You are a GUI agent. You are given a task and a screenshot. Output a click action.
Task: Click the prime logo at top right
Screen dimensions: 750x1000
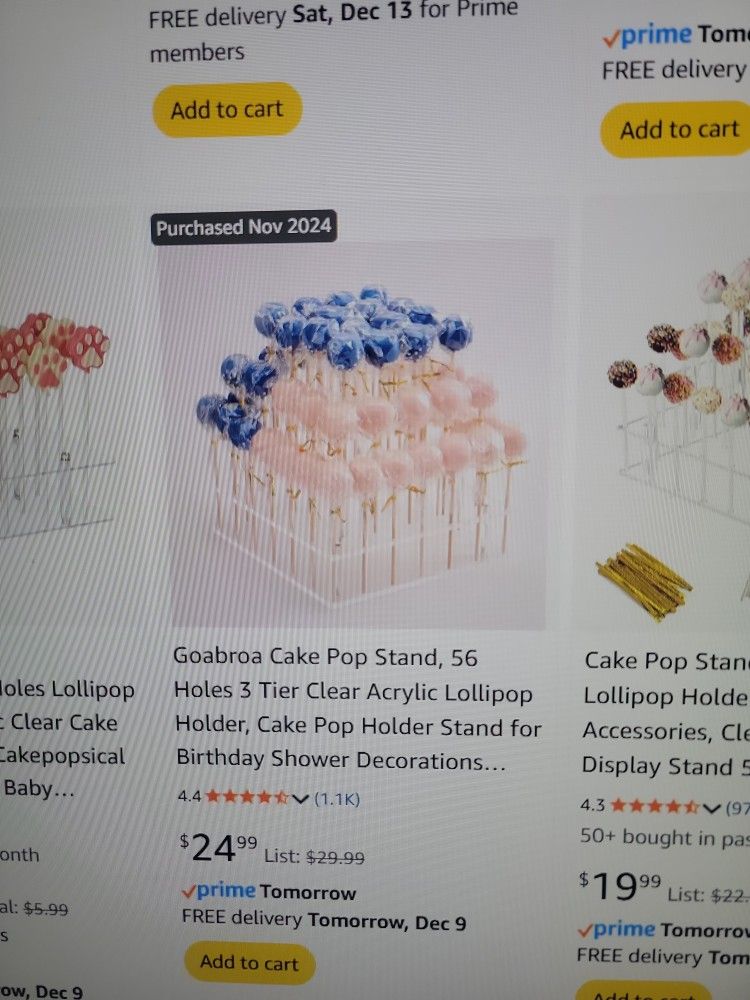[x=647, y=36]
